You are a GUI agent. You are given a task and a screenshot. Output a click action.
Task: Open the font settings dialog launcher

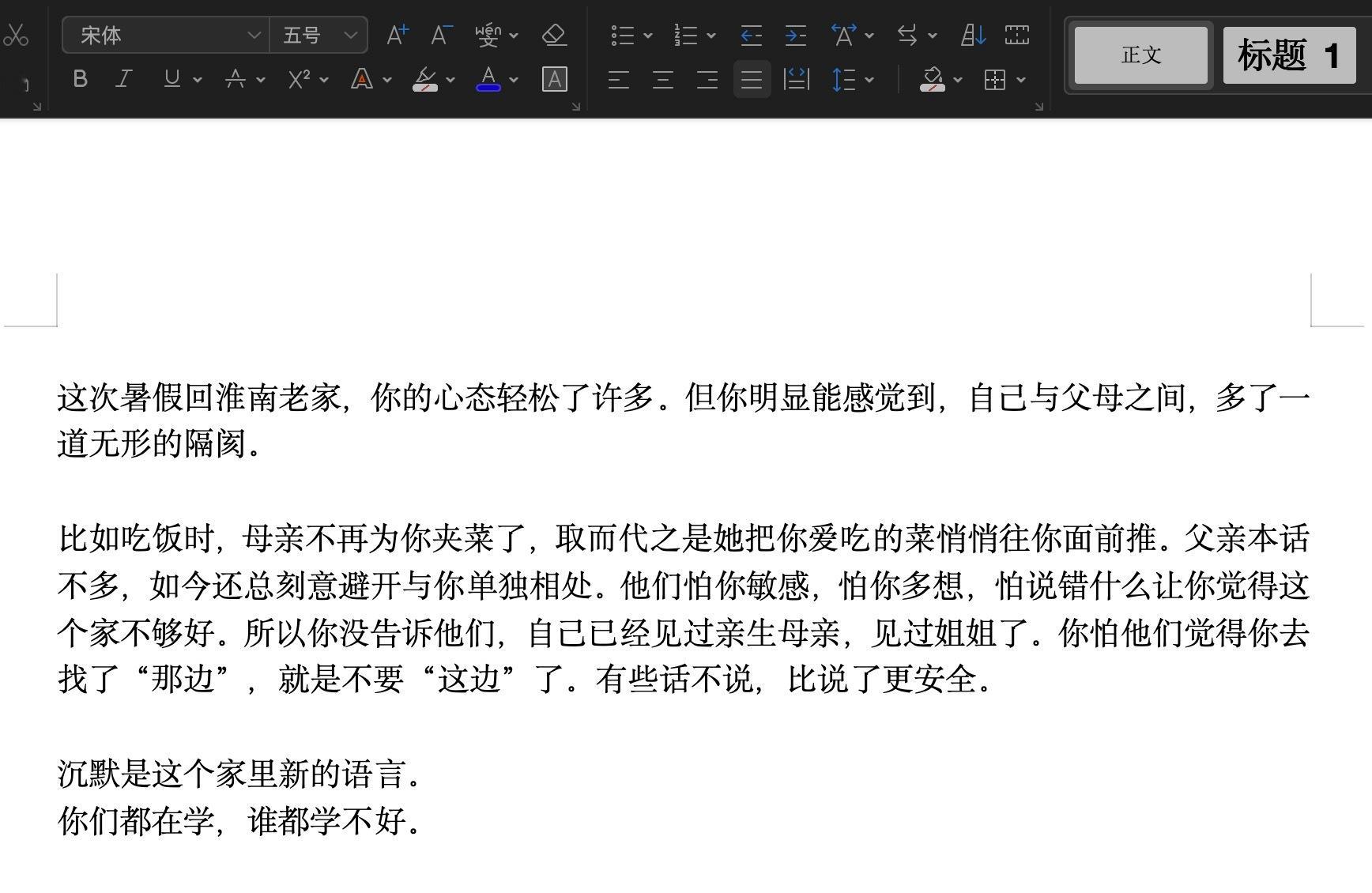[576, 106]
